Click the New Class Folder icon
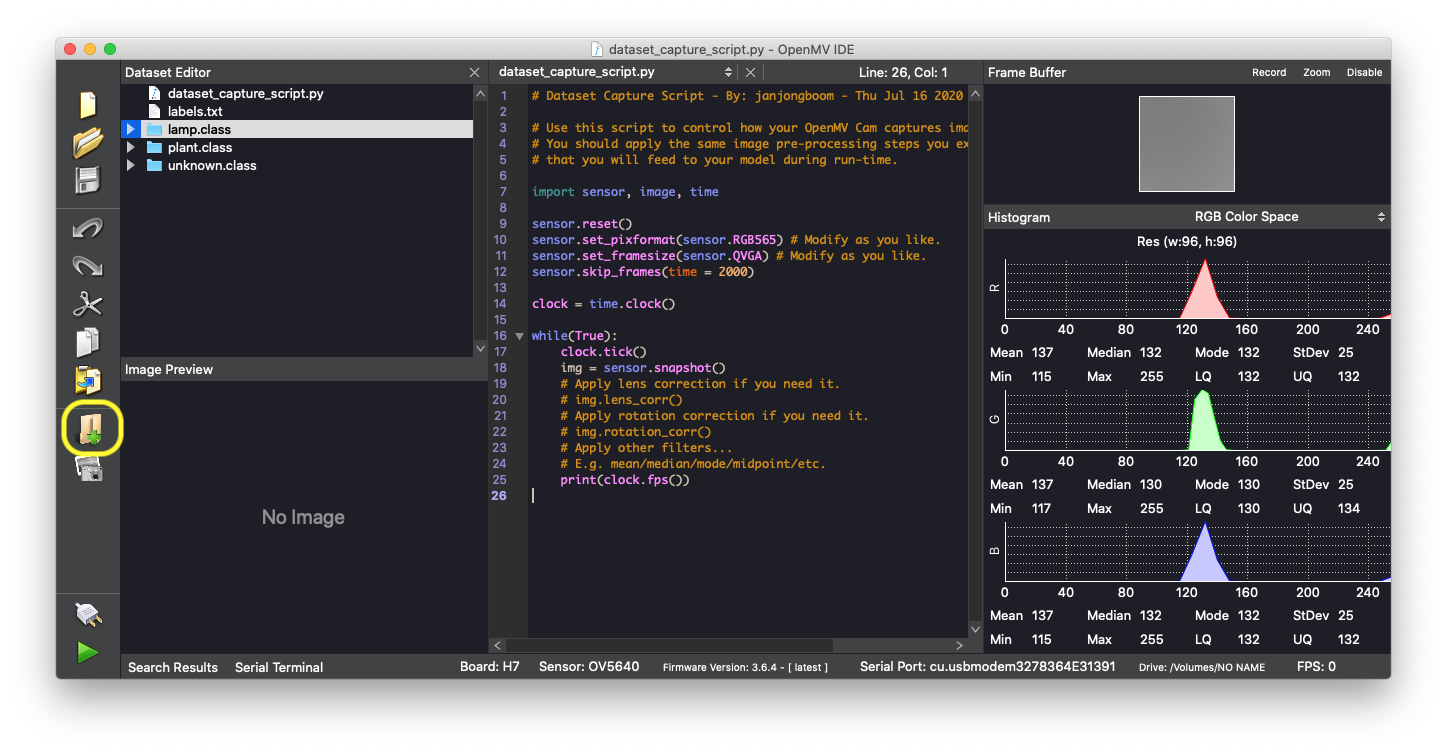The width and height of the screenshot is (1447, 753). [x=91, y=429]
